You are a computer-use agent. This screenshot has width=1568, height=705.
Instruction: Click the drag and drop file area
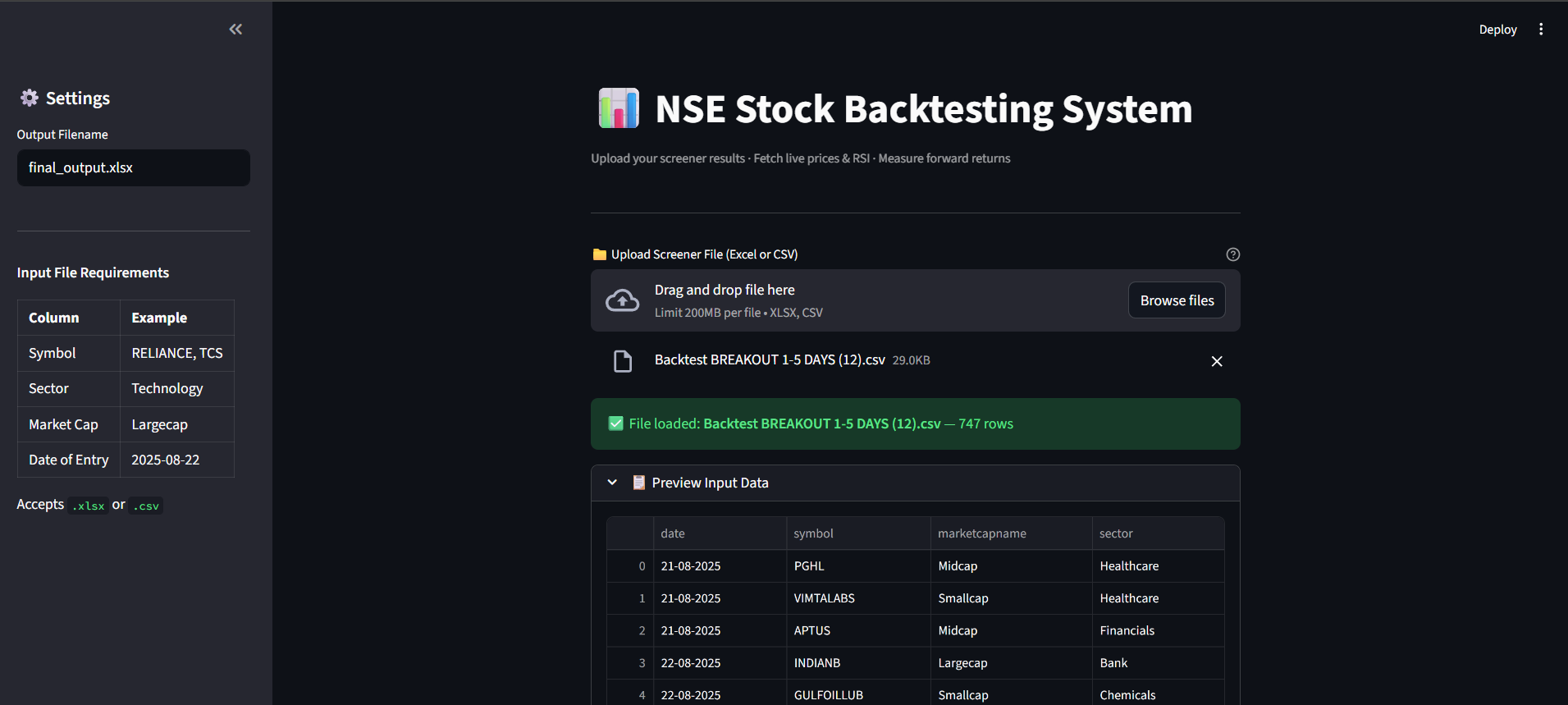(x=916, y=300)
